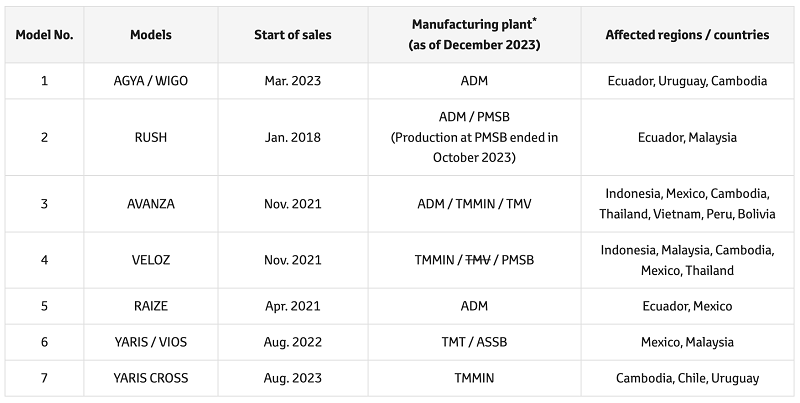Select the VELOZ model cell
Screen dimensions: 800x403
coord(151,260)
